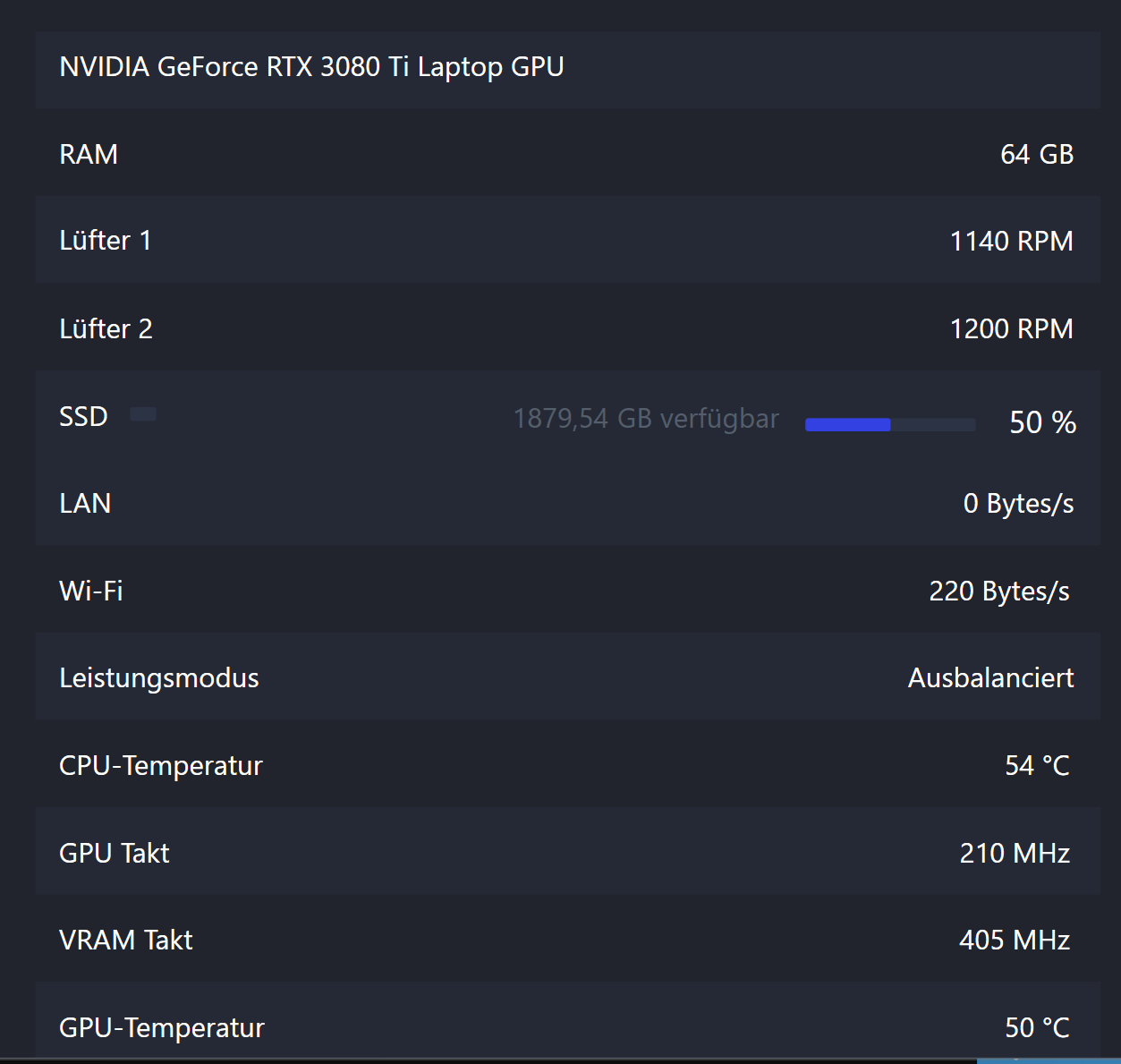Viewport: 1121px width, 1064px height.
Task: Click the 210 MHz GPU Takt value
Action: pyautogui.click(x=1015, y=853)
